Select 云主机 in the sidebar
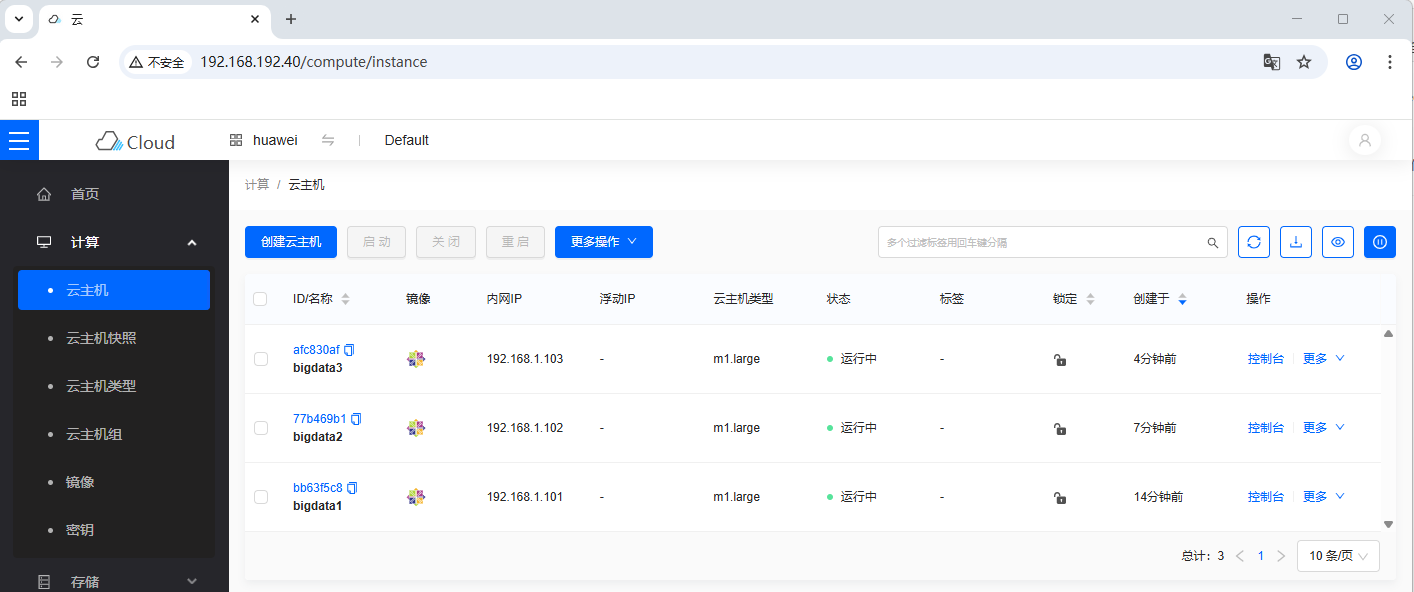Viewport: 1414px width, 592px height. click(x=114, y=290)
